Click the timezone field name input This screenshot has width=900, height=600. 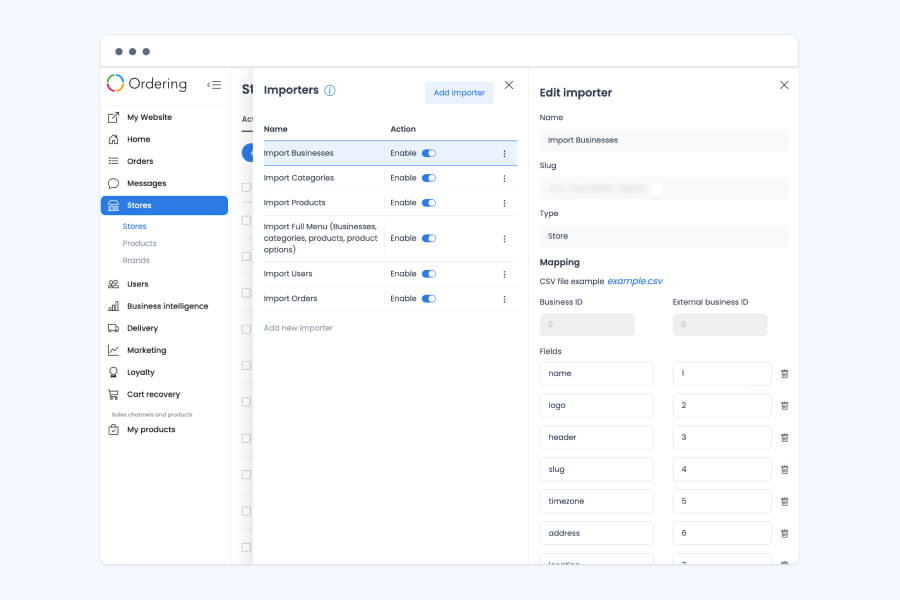[x=596, y=501]
